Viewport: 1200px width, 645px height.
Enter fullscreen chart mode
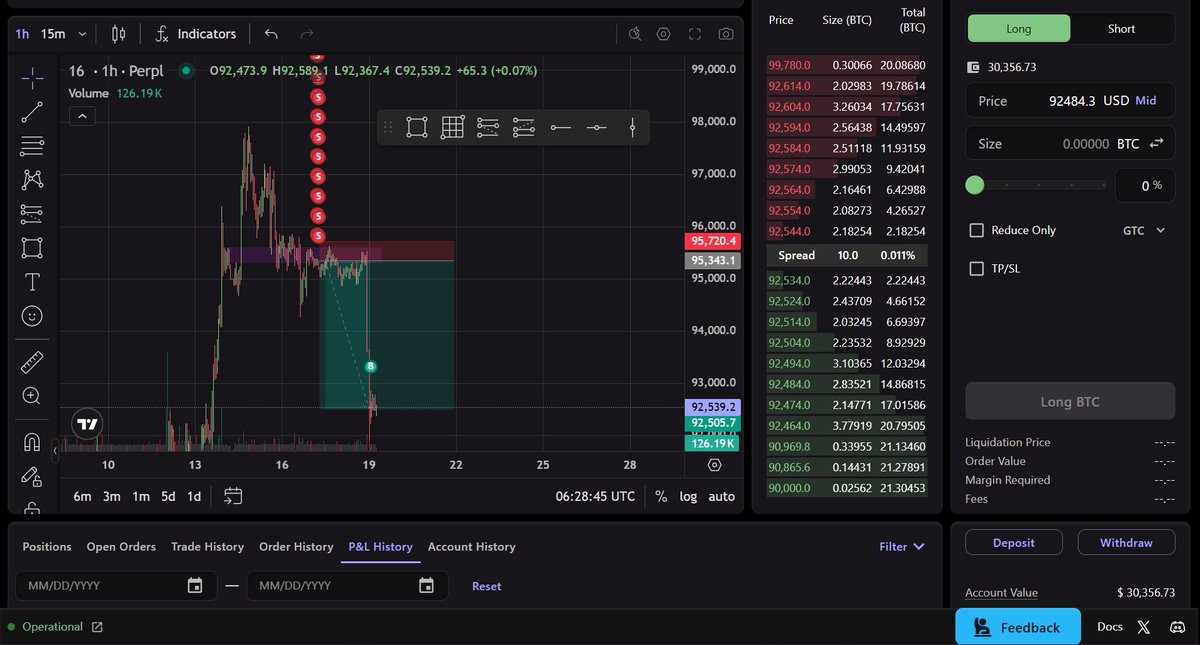[x=695, y=34]
